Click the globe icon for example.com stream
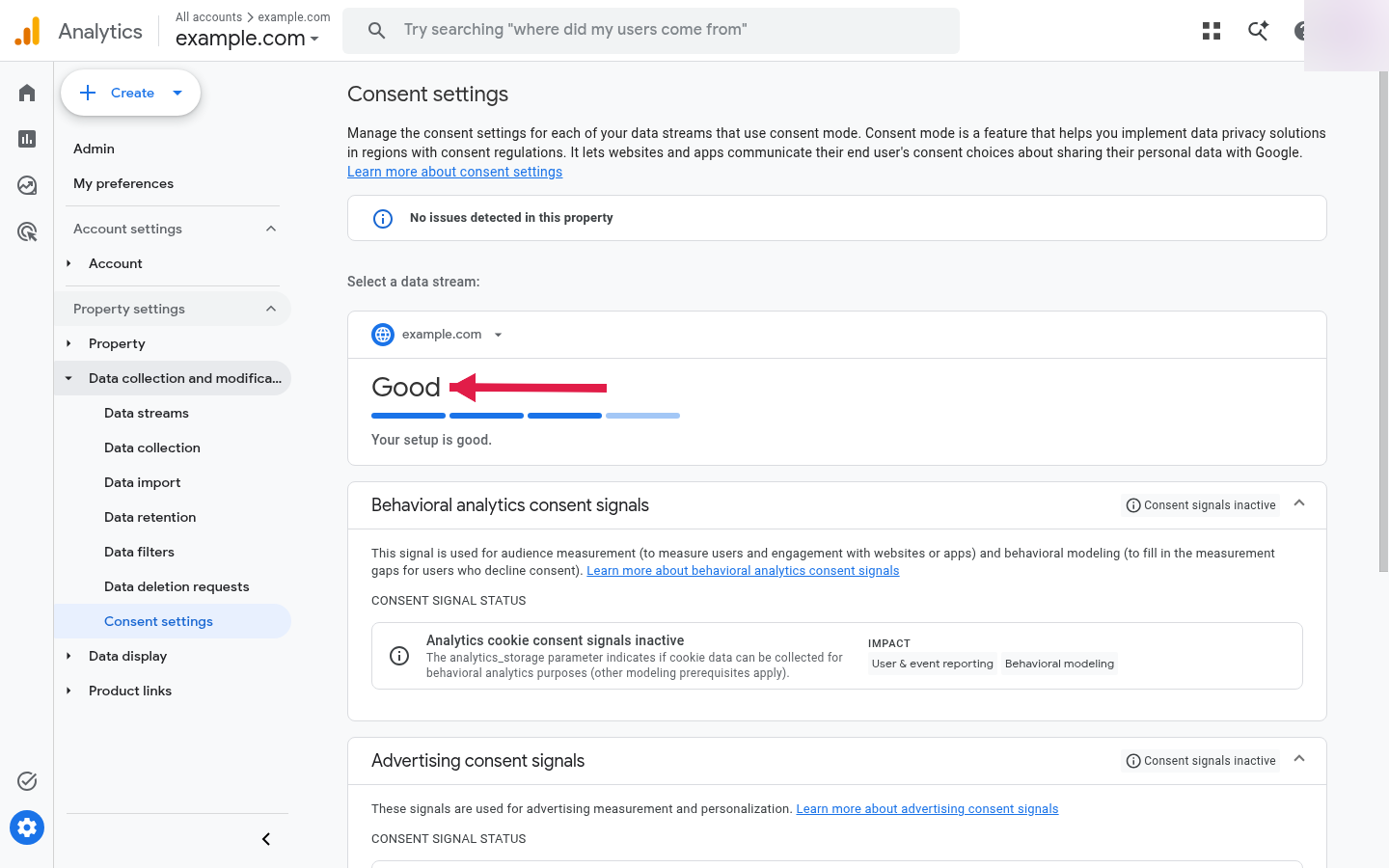The image size is (1389, 868). (383, 335)
